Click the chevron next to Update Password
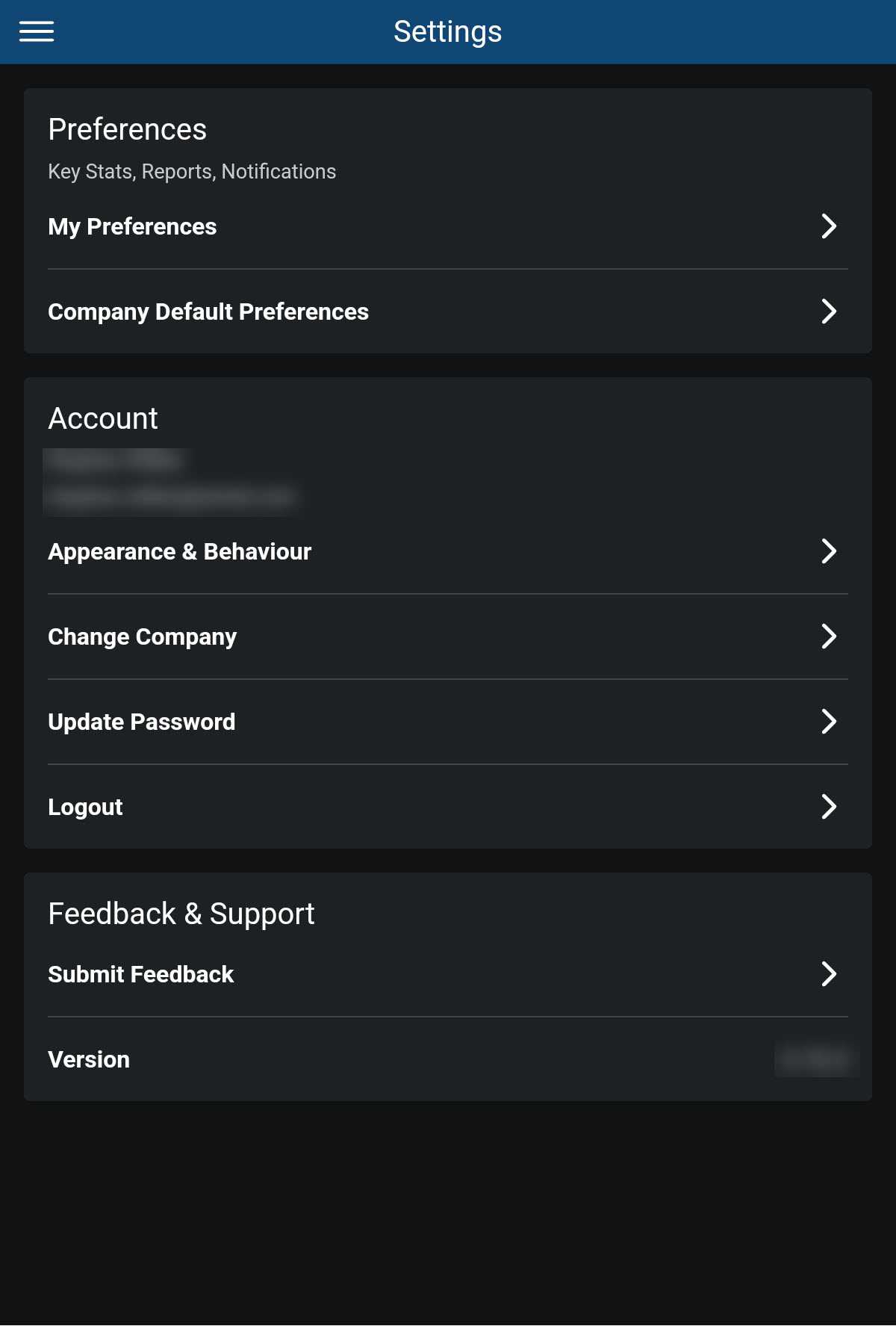The width and height of the screenshot is (896, 1326). (x=830, y=722)
